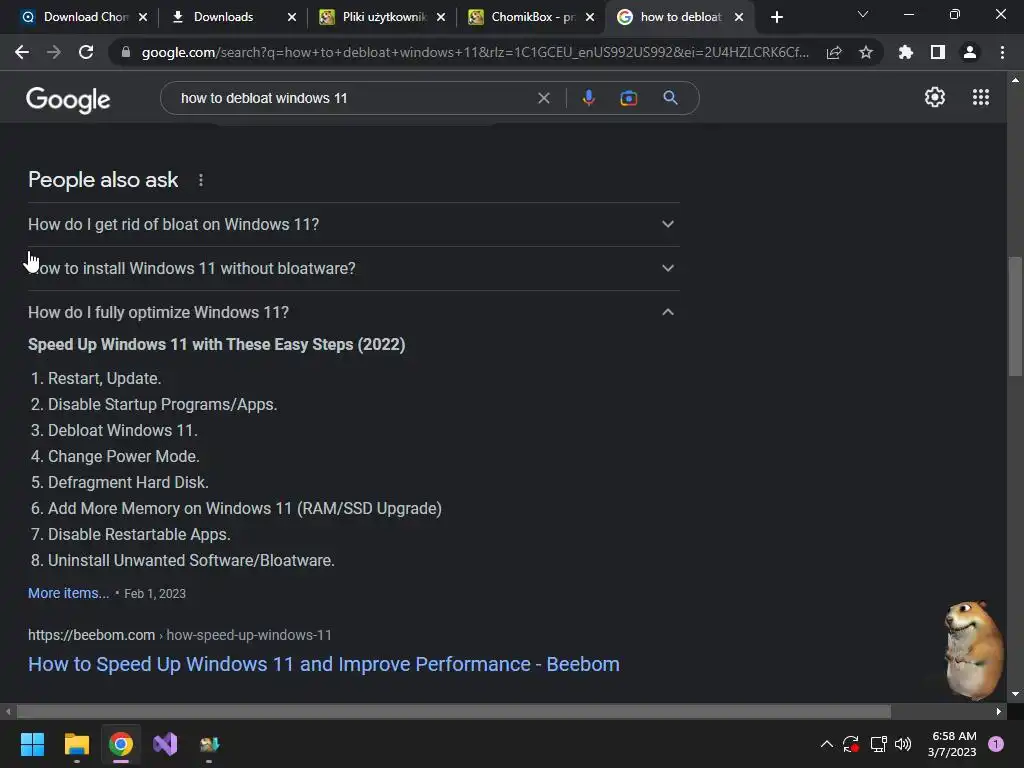Open Windows Start menu

coord(32,744)
